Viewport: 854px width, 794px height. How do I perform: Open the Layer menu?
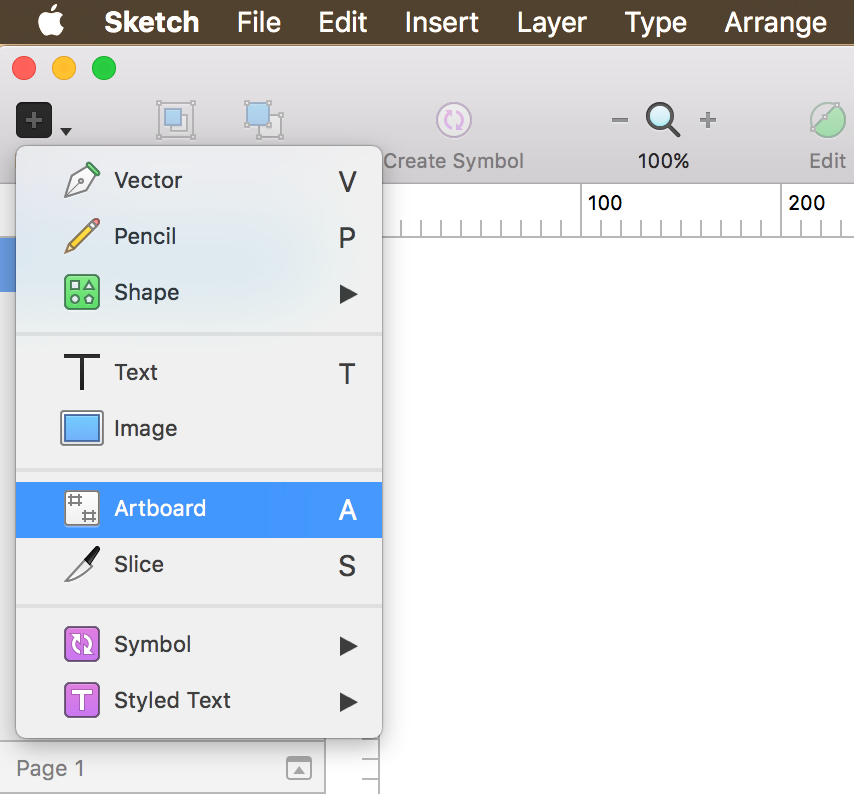click(552, 22)
